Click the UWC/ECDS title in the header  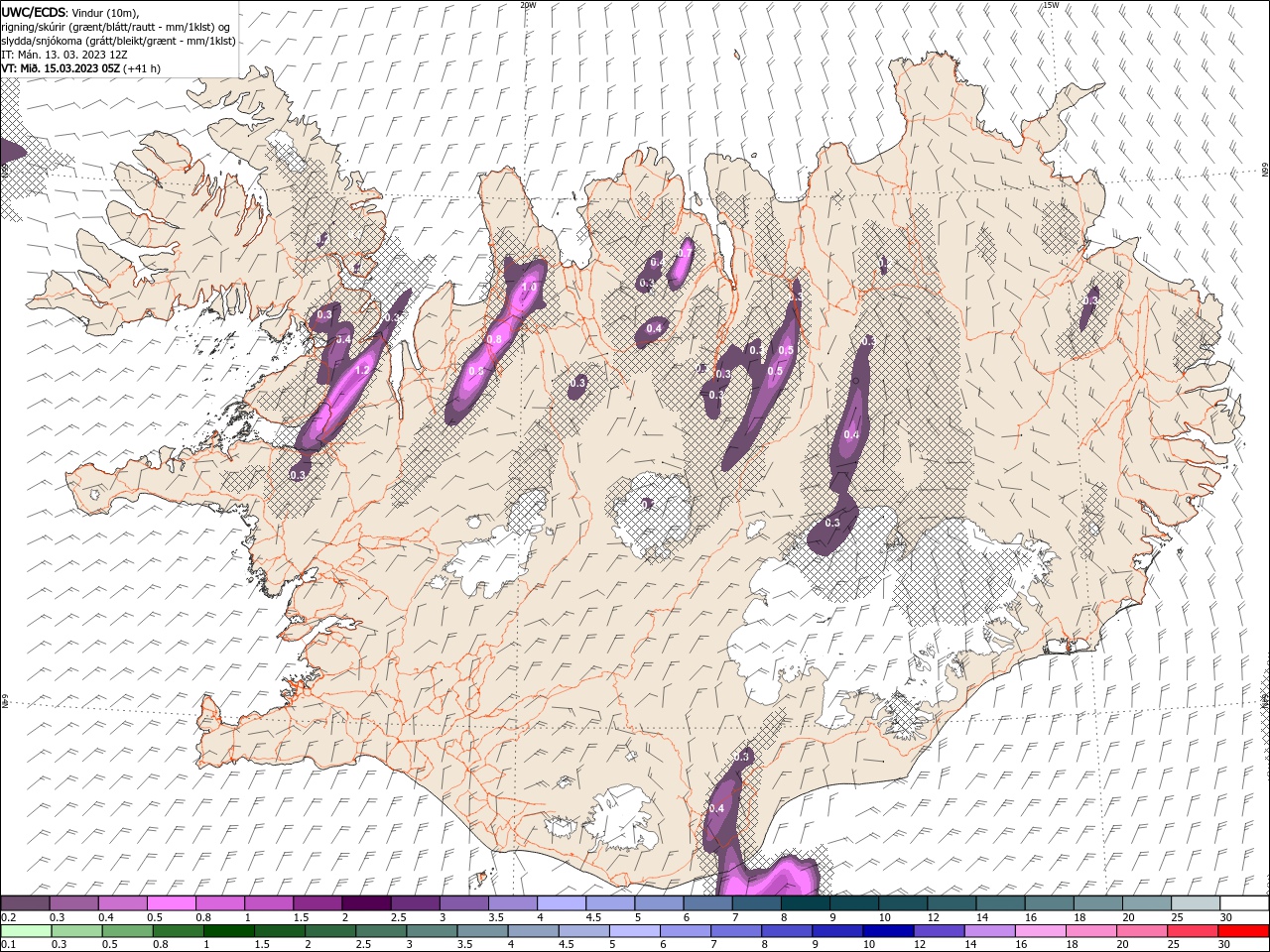[x=35, y=12]
